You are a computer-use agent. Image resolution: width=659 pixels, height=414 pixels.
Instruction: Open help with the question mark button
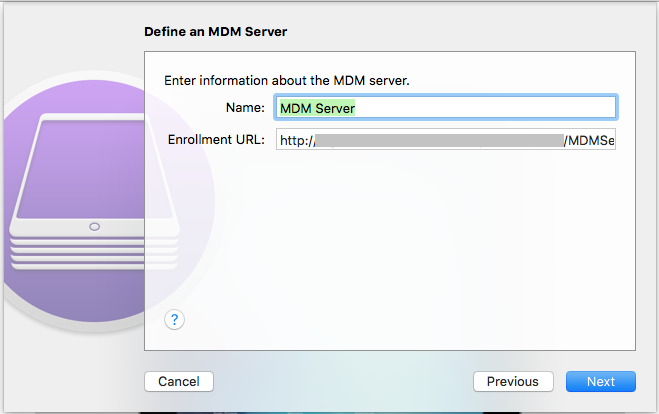pyautogui.click(x=174, y=320)
